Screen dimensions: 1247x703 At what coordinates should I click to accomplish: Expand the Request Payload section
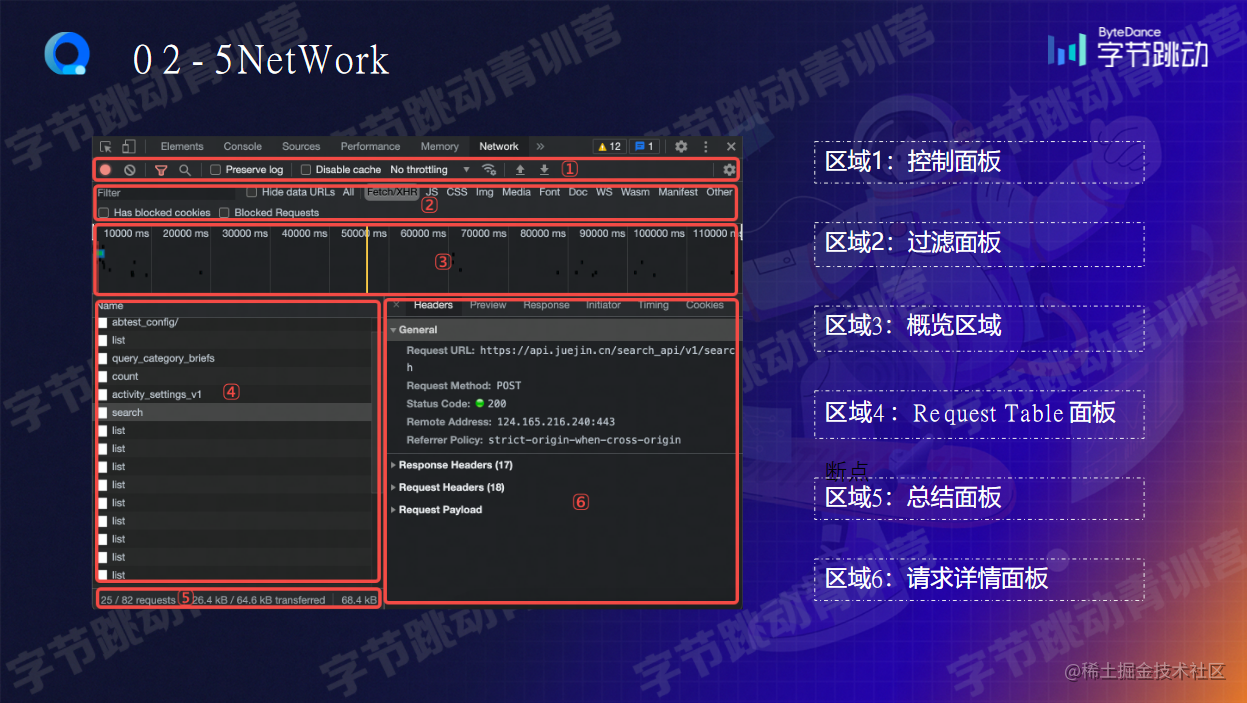point(437,510)
